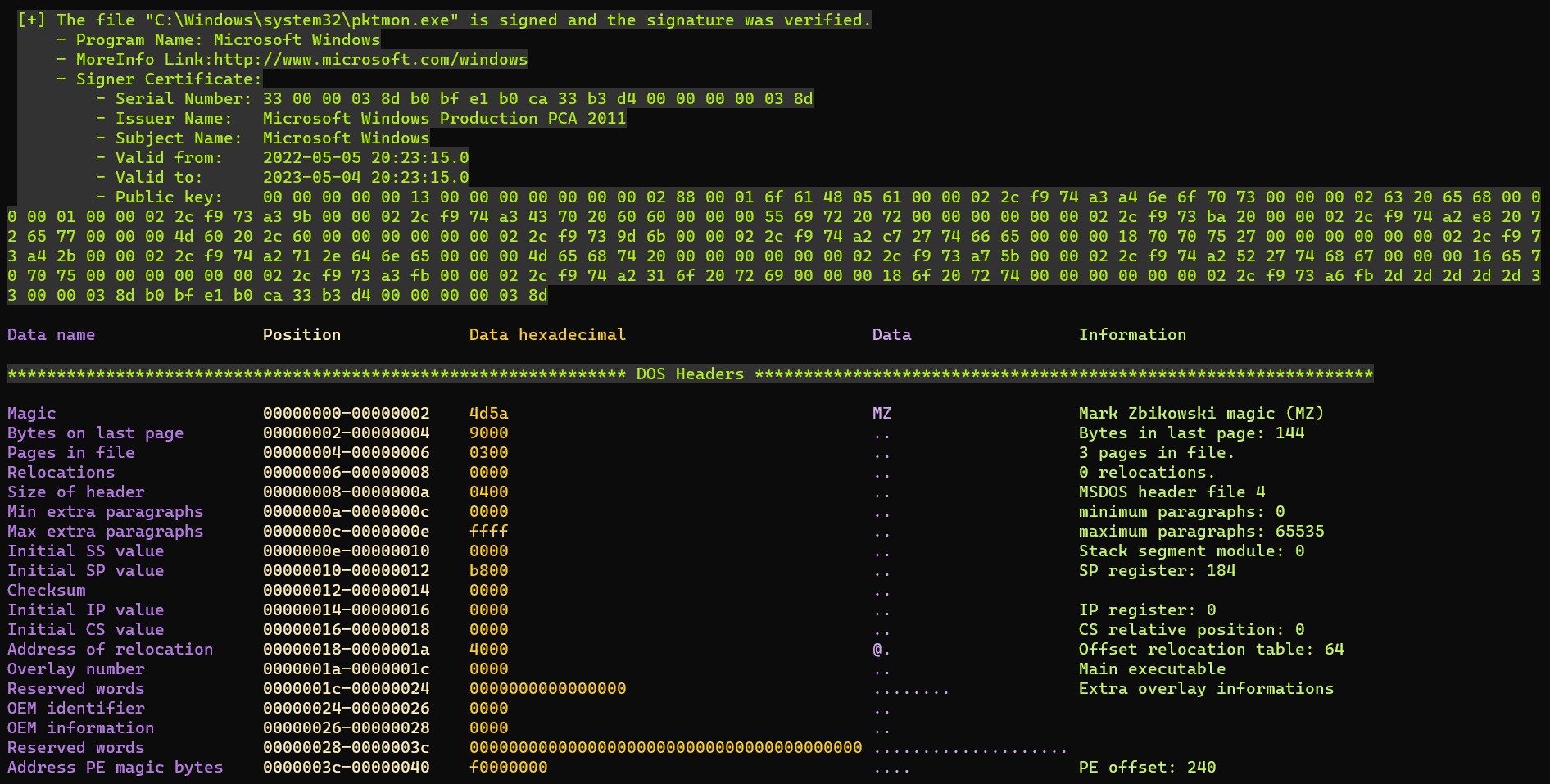This screenshot has height=784, width=1550.
Task: Click position "00000028-0000003c"
Action: click(347, 748)
